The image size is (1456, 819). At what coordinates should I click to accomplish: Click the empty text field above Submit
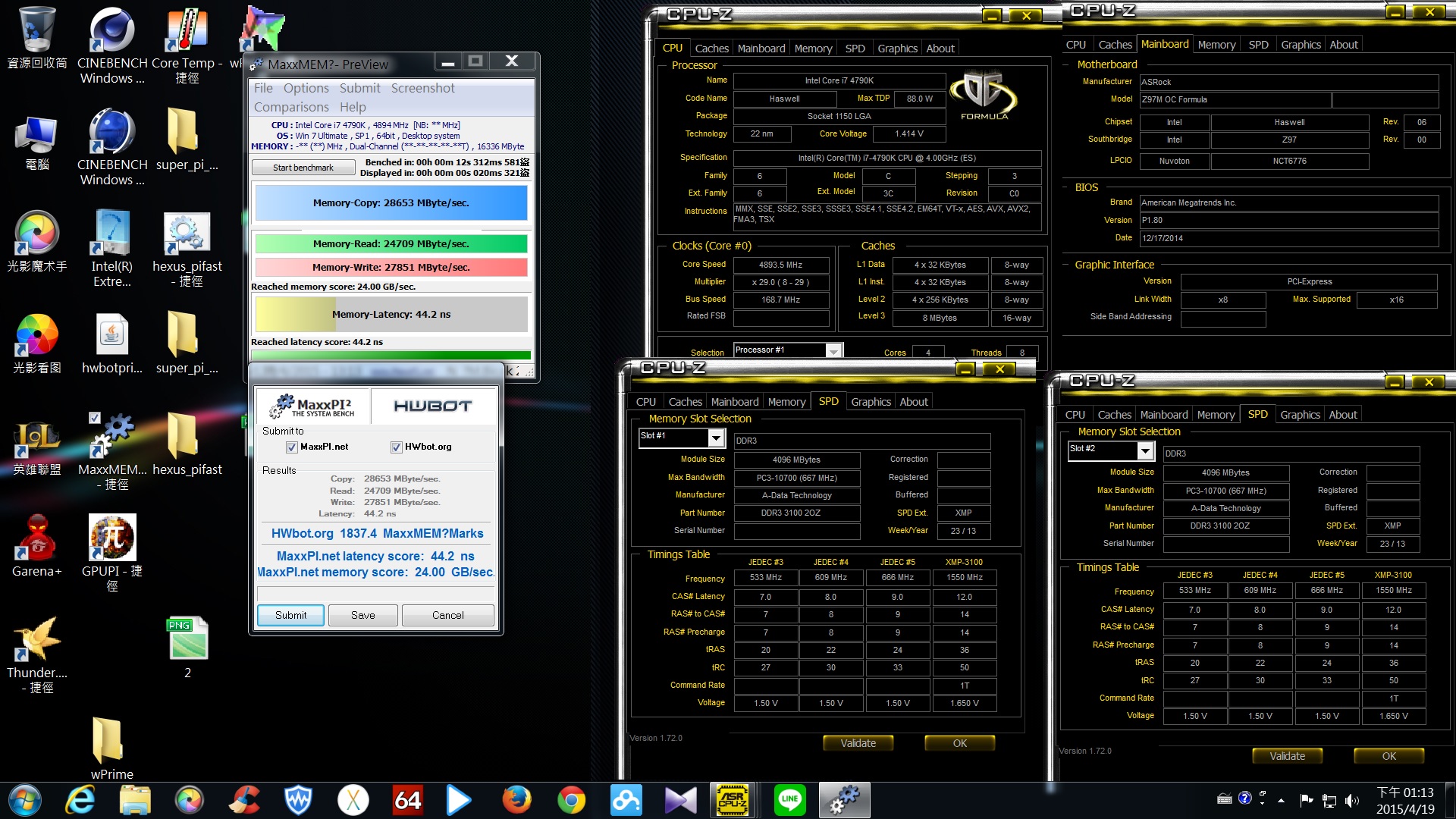click(x=375, y=593)
